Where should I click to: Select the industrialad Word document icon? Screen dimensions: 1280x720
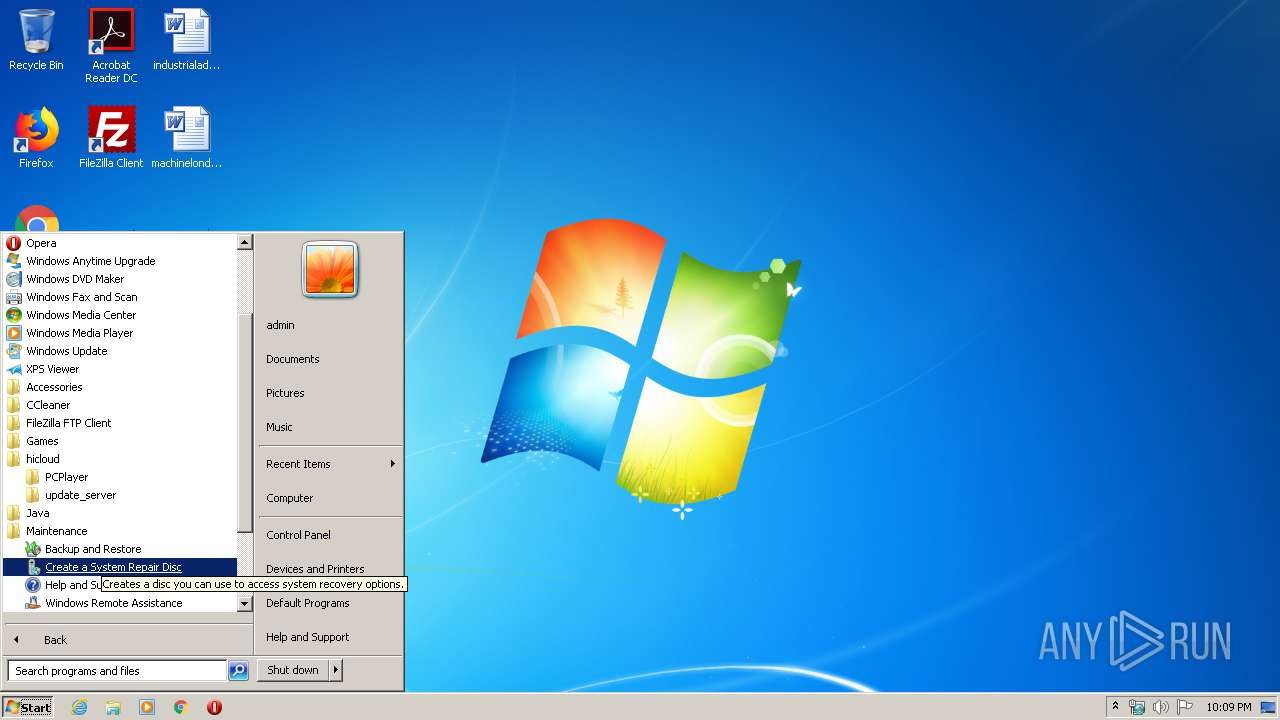coord(186,40)
